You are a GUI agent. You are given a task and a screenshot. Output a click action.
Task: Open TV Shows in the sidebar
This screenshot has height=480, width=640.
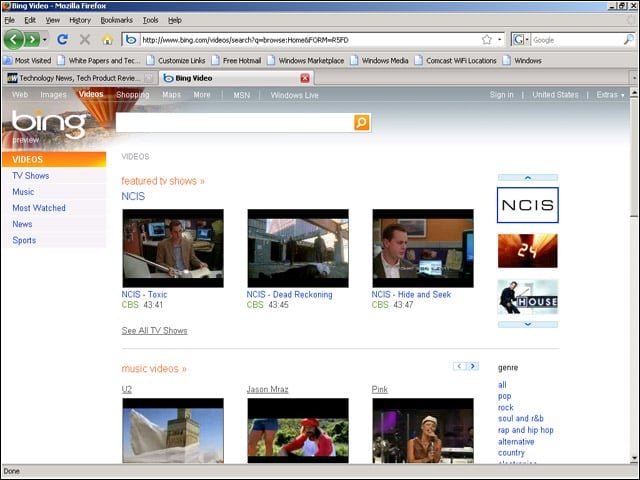pos(31,176)
